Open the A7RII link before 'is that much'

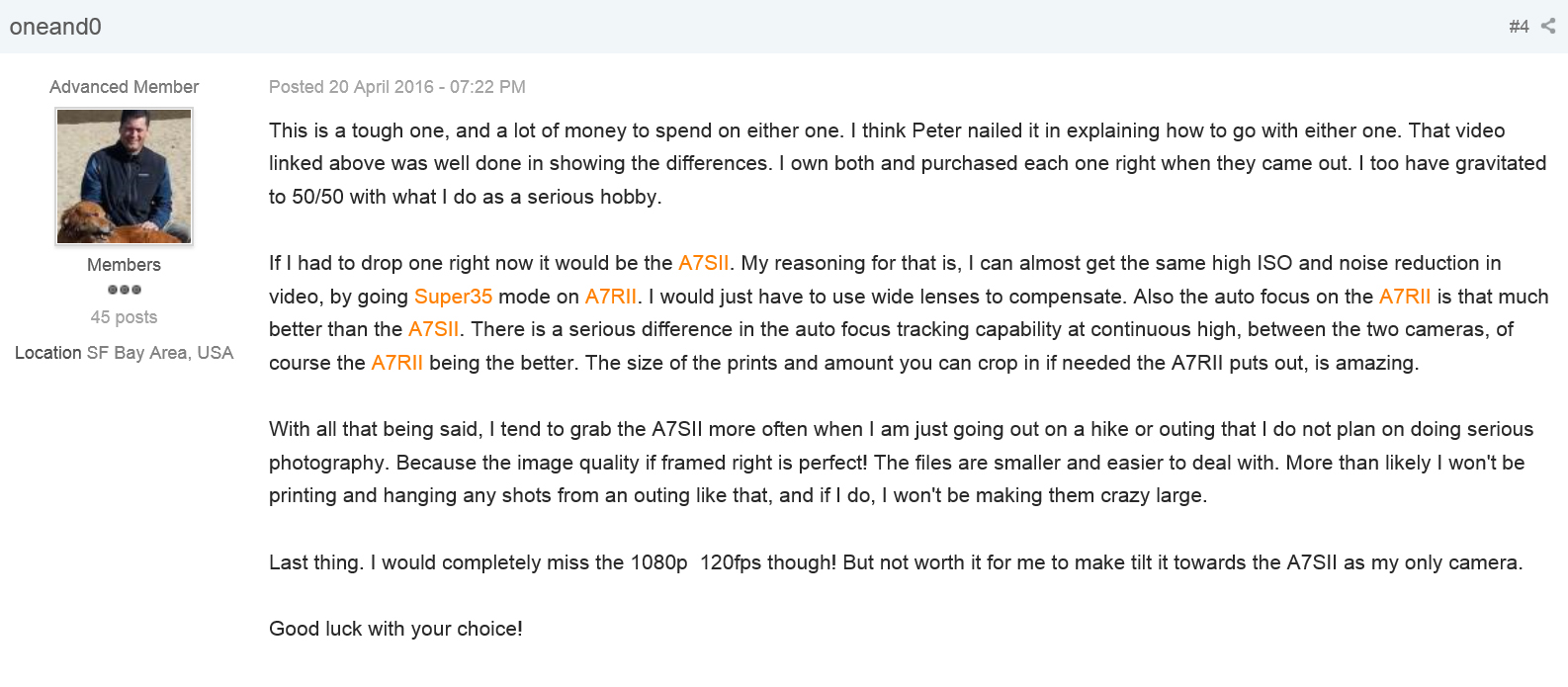click(x=1404, y=297)
